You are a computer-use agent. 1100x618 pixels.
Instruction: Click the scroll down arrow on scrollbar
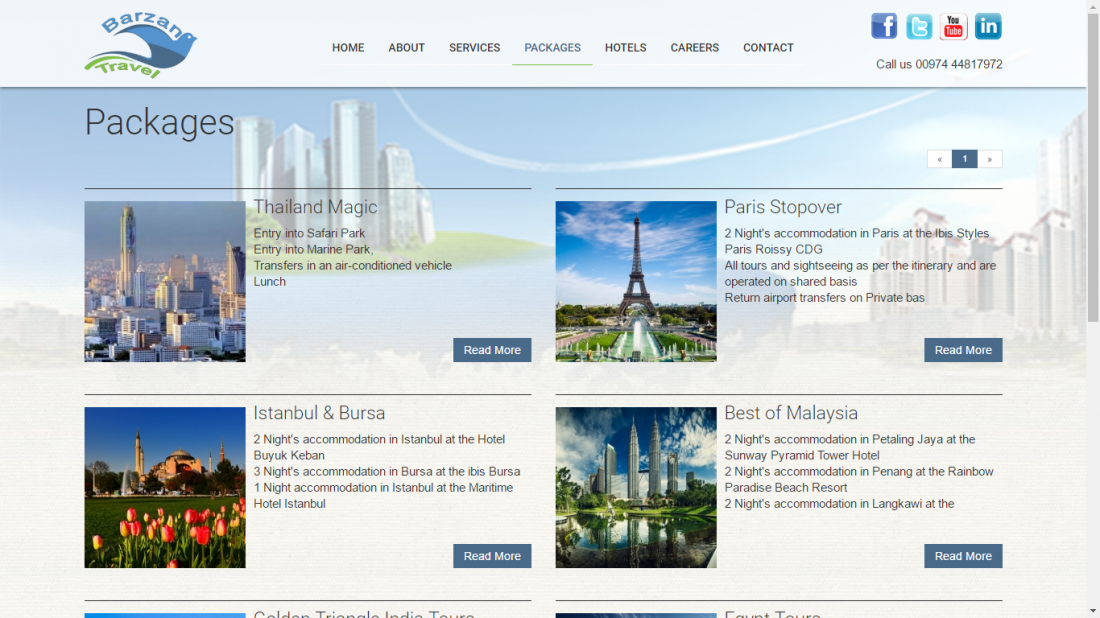pyautogui.click(x=1092, y=610)
